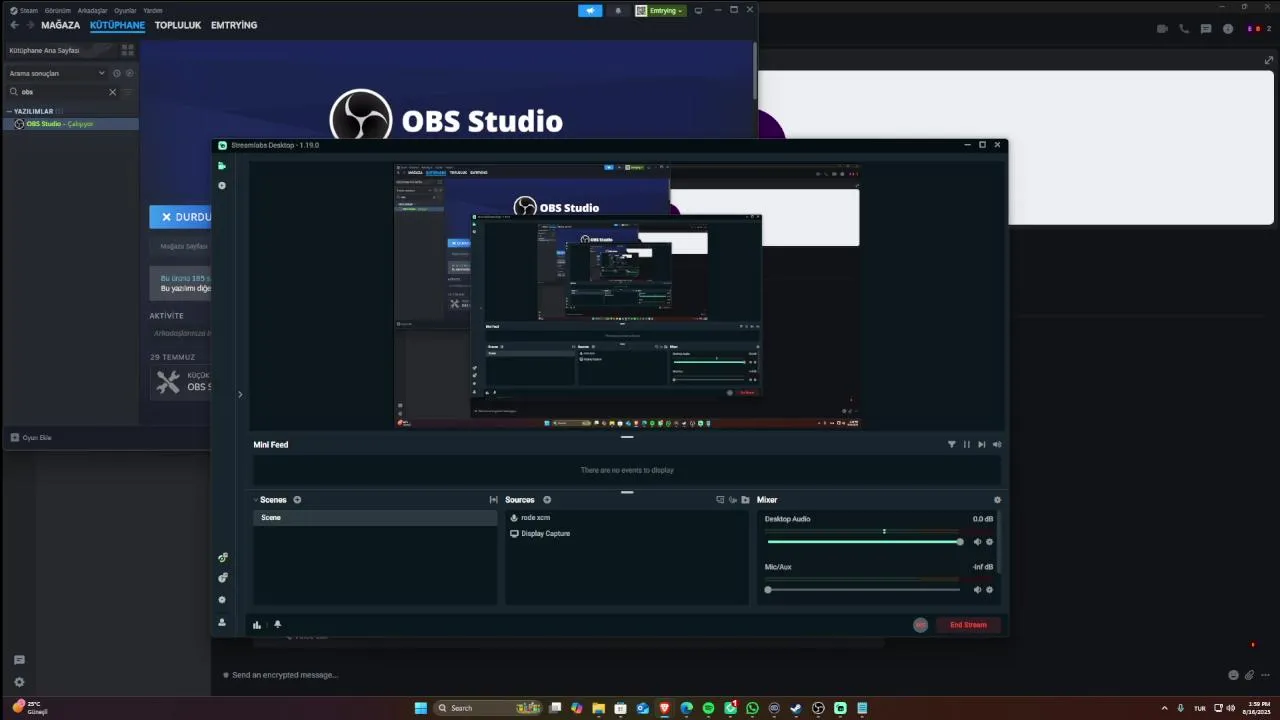Click Steam's blue announcements megaphone button
The image size is (1280, 720).
click(x=590, y=11)
